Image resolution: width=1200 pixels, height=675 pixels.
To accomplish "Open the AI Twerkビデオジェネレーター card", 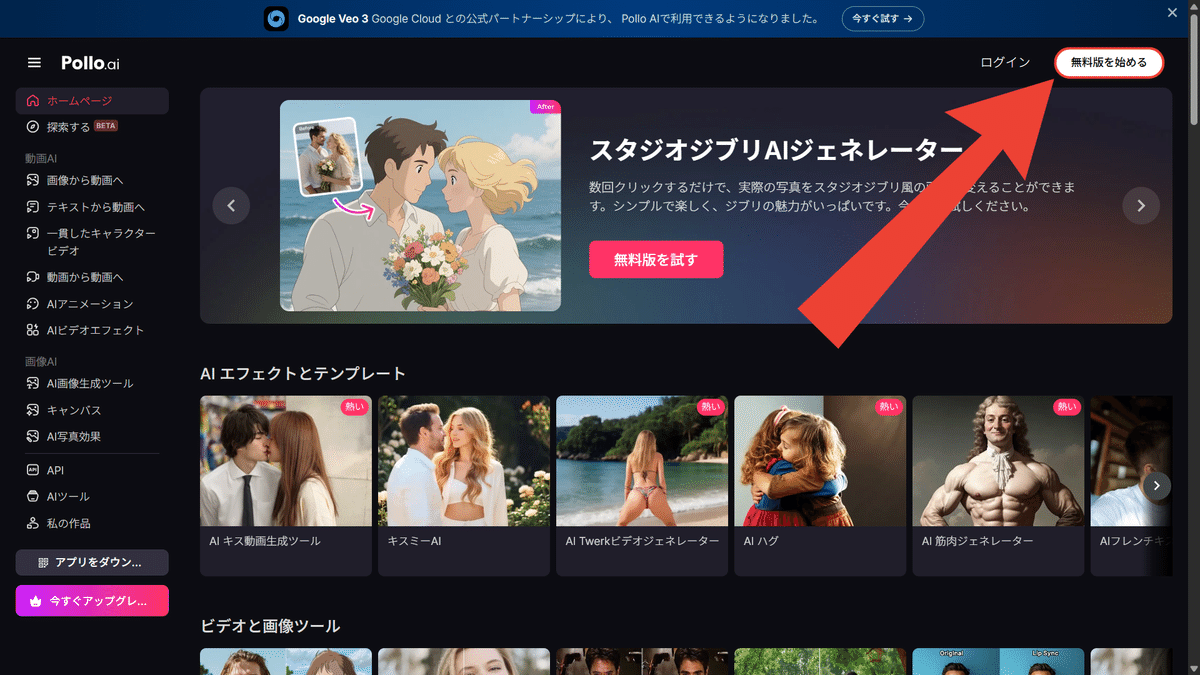I will tap(642, 486).
